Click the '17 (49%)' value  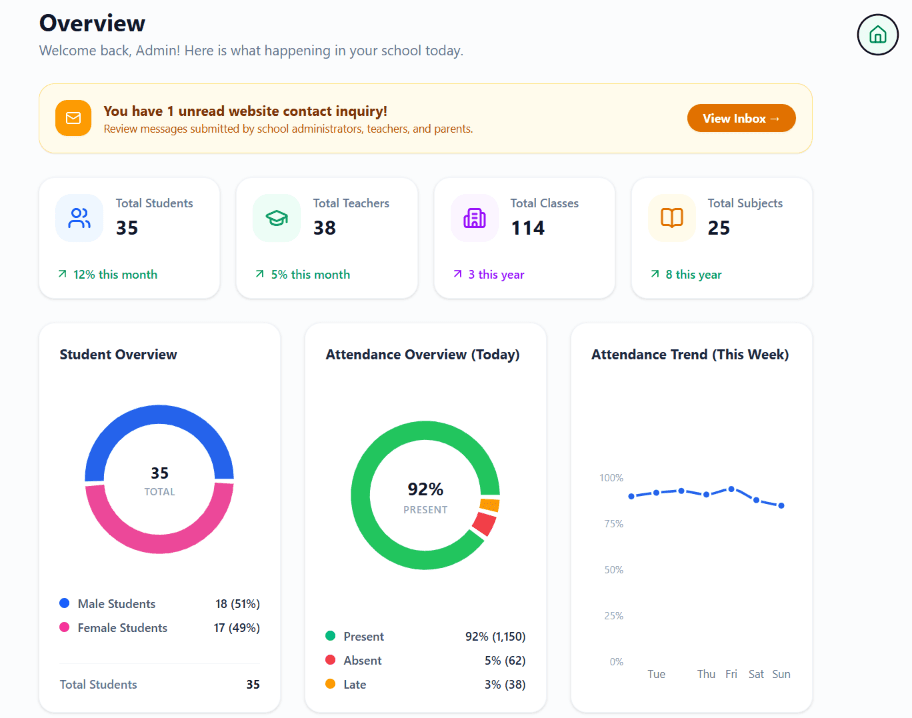coord(237,628)
